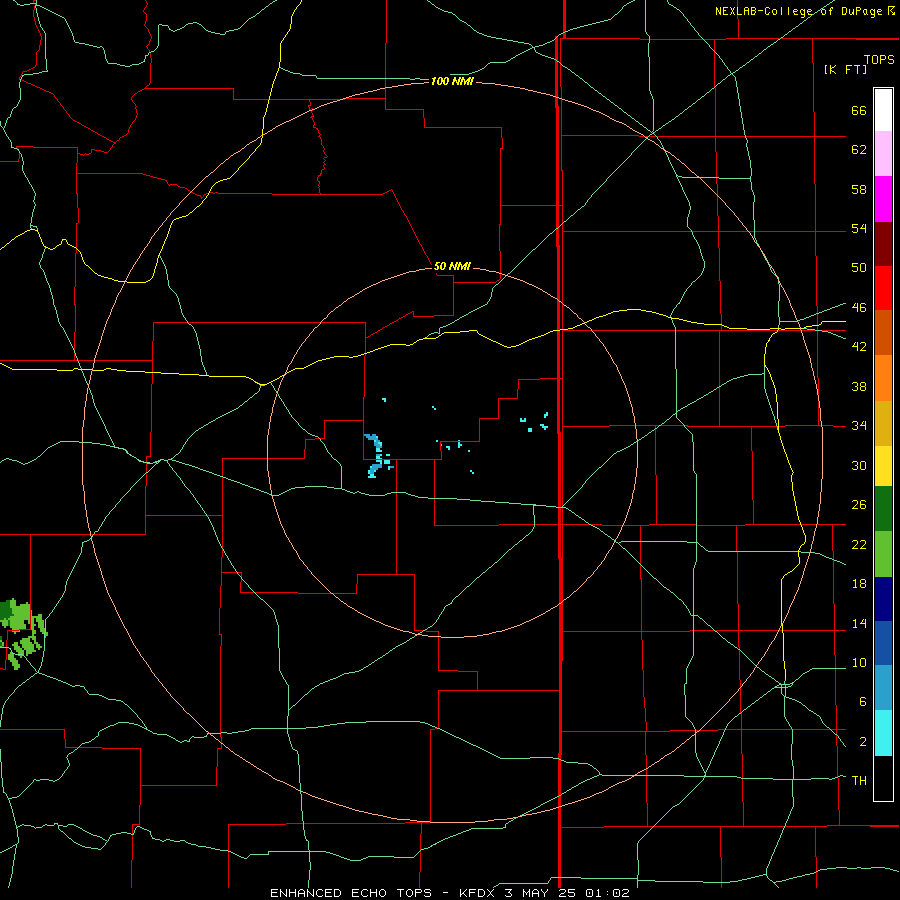Image resolution: width=900 pixels, height=900 pixels.
Task: Click the 50 NMI range ring label
Action: 452,266
